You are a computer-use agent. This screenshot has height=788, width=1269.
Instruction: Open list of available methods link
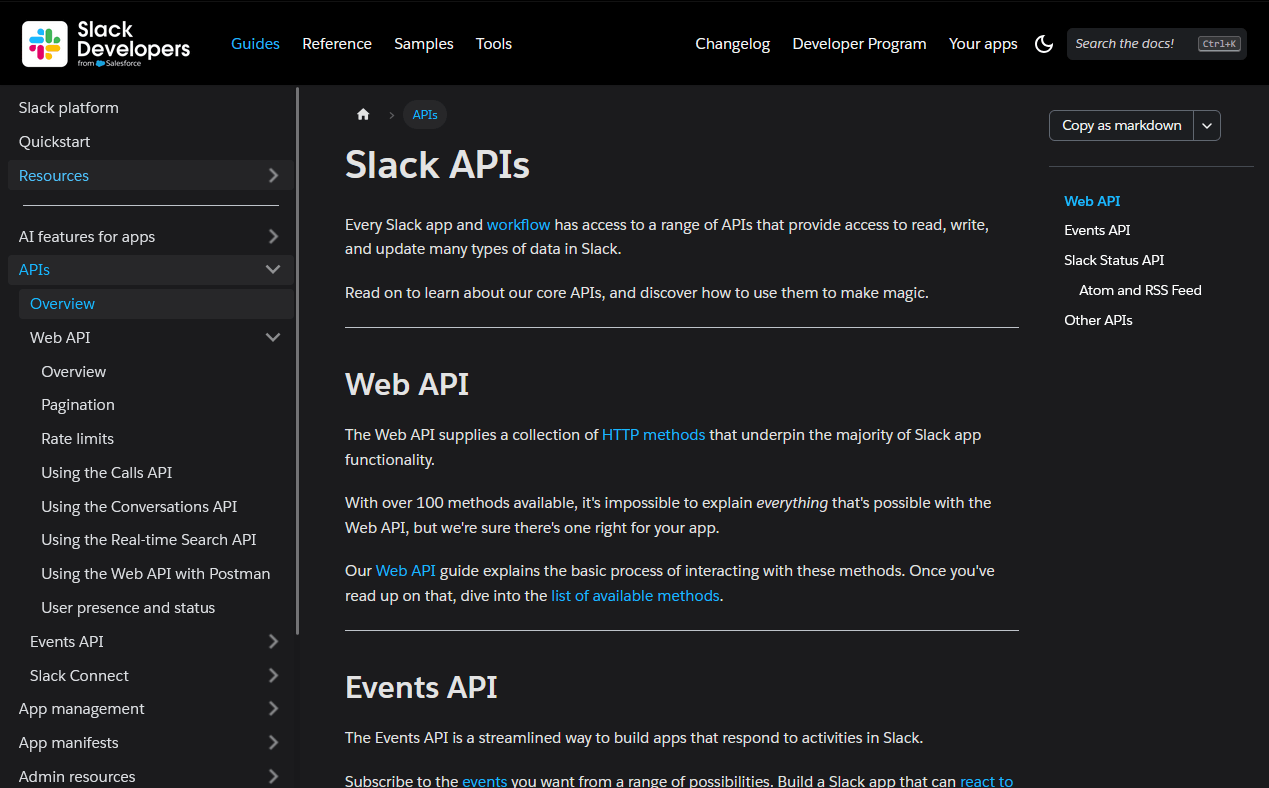[x=635, y=596]
